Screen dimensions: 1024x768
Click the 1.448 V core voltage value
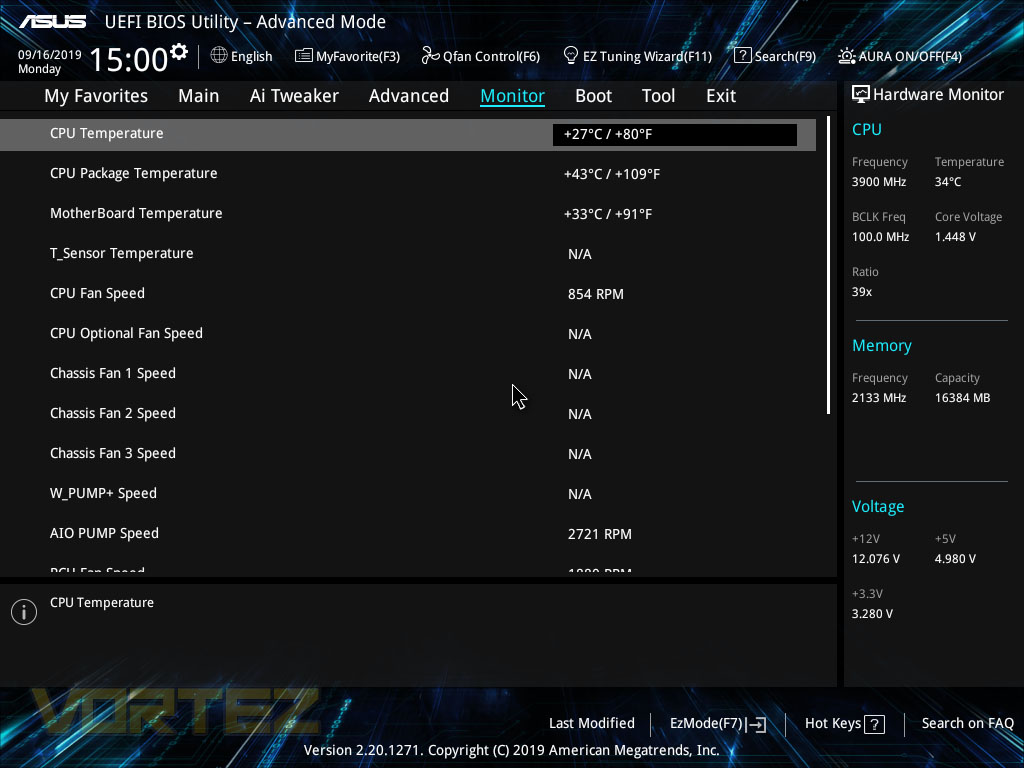coord(955,237)
